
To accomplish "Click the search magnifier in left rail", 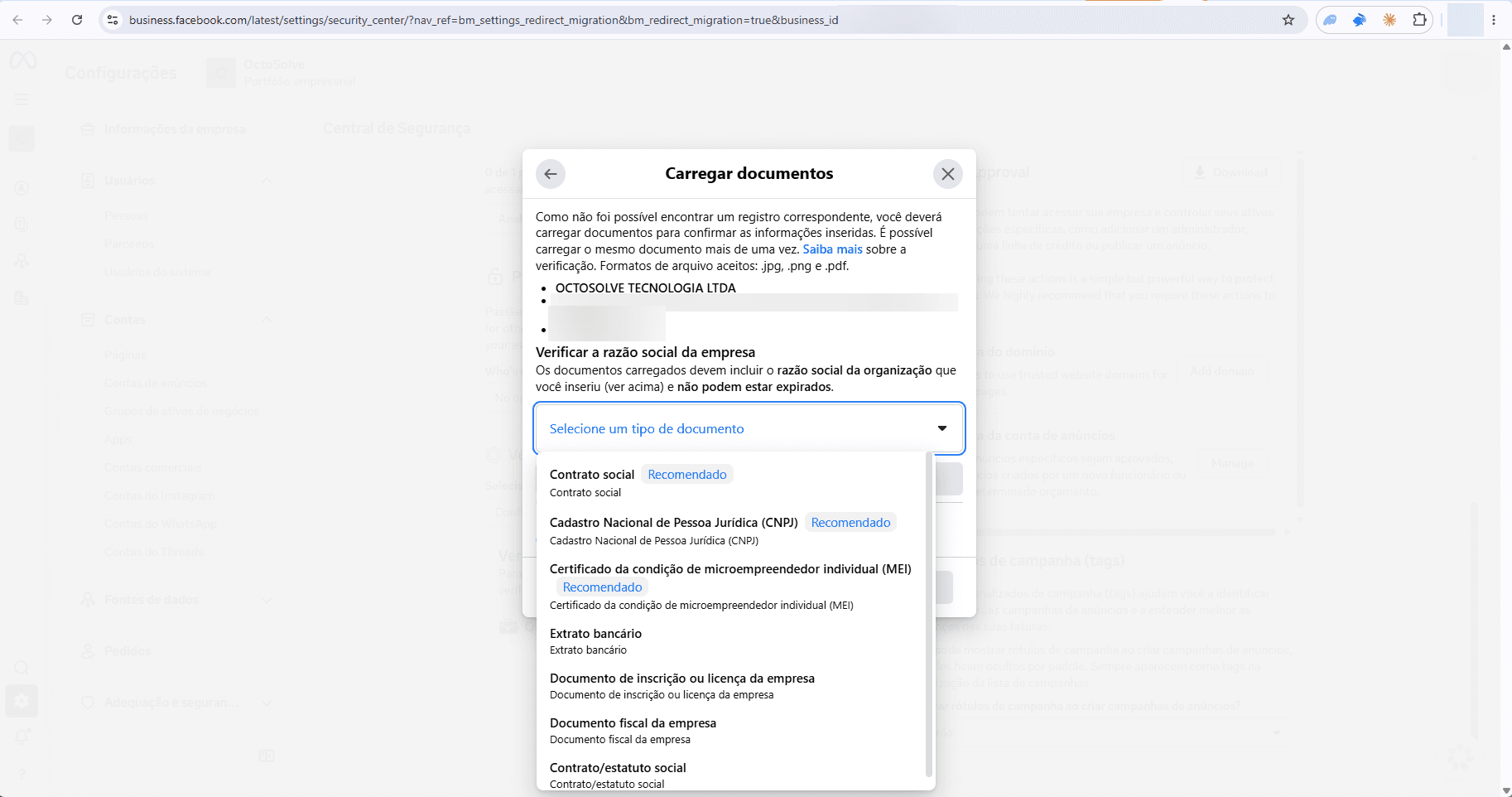I will (22, 668).
